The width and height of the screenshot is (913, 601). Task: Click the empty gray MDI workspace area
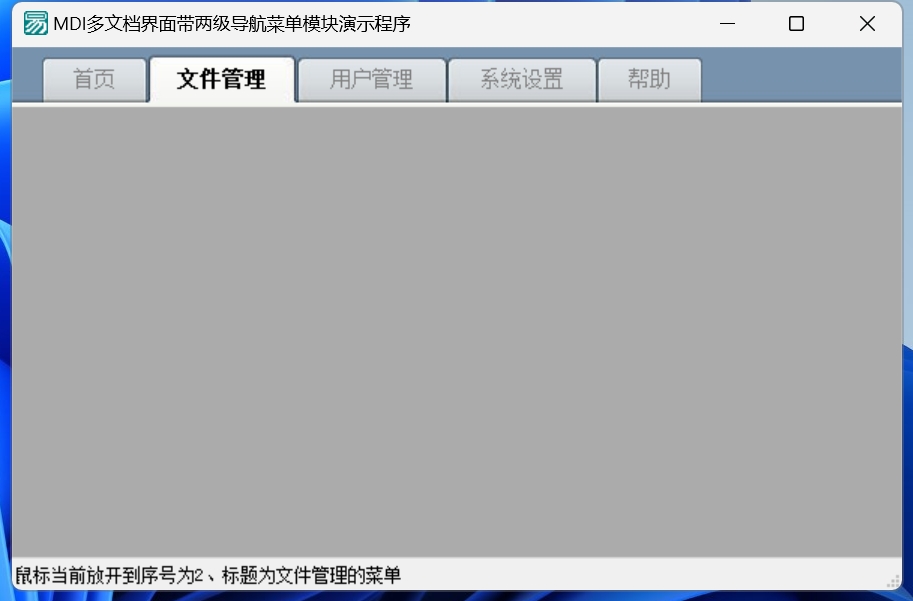[x=456, y=332]
